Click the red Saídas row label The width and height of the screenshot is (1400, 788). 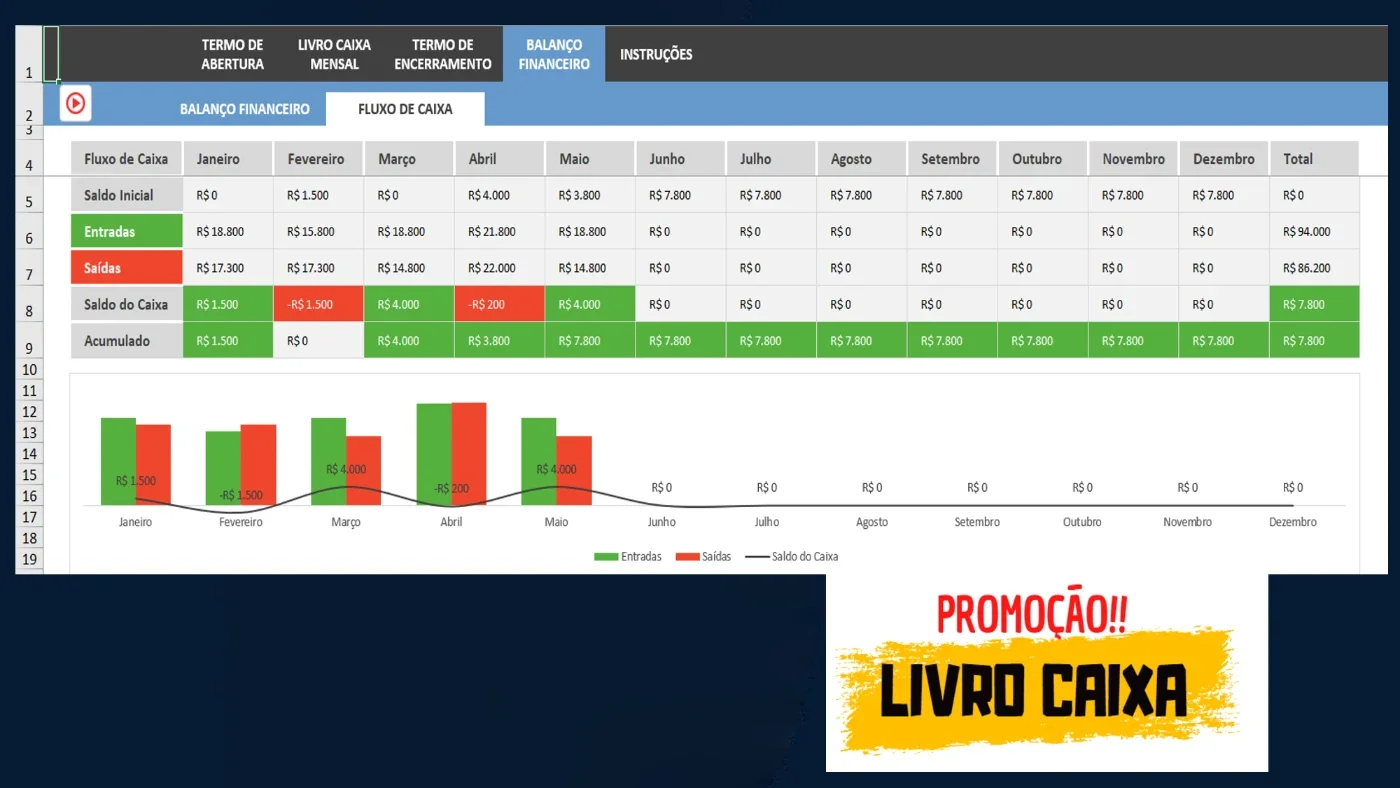126,268
